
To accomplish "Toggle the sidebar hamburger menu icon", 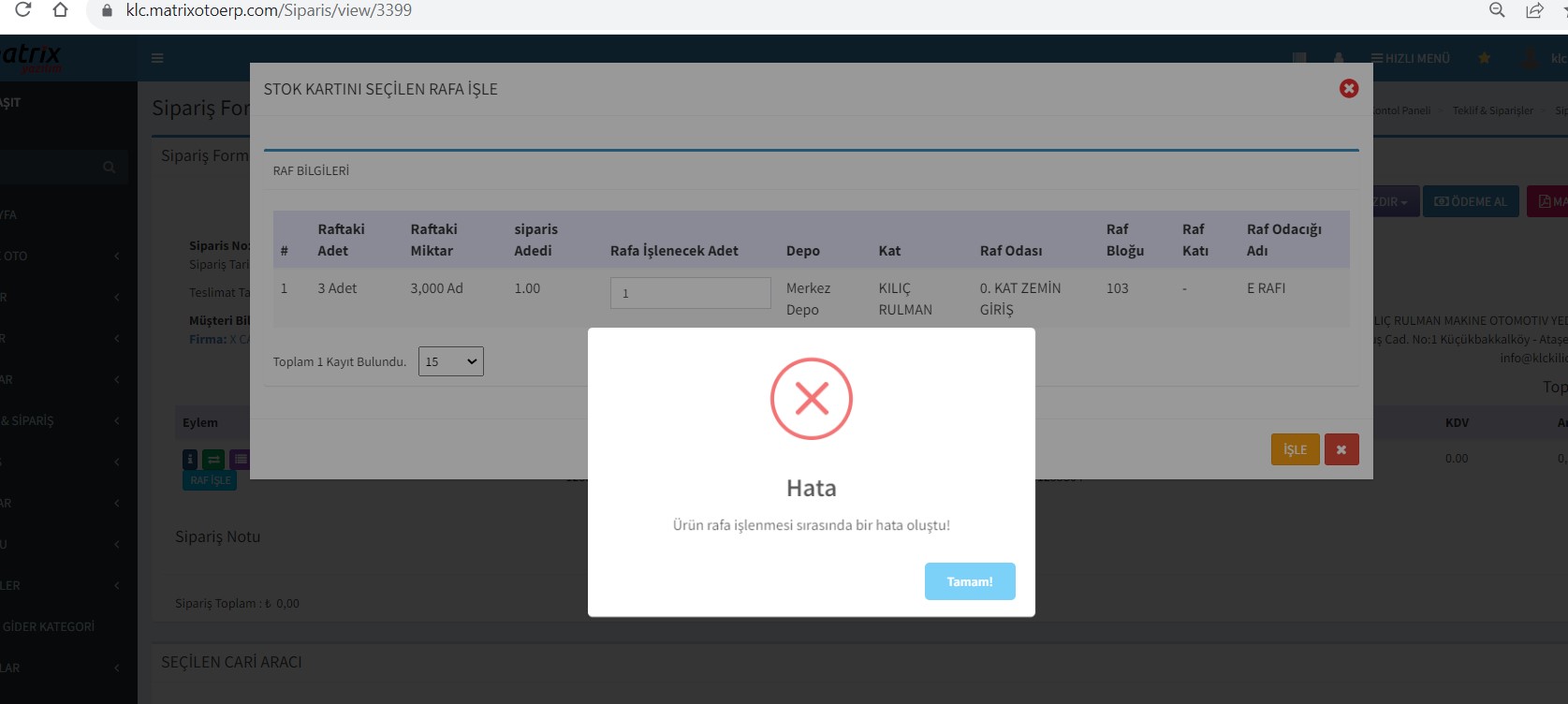I will (157, 58).
